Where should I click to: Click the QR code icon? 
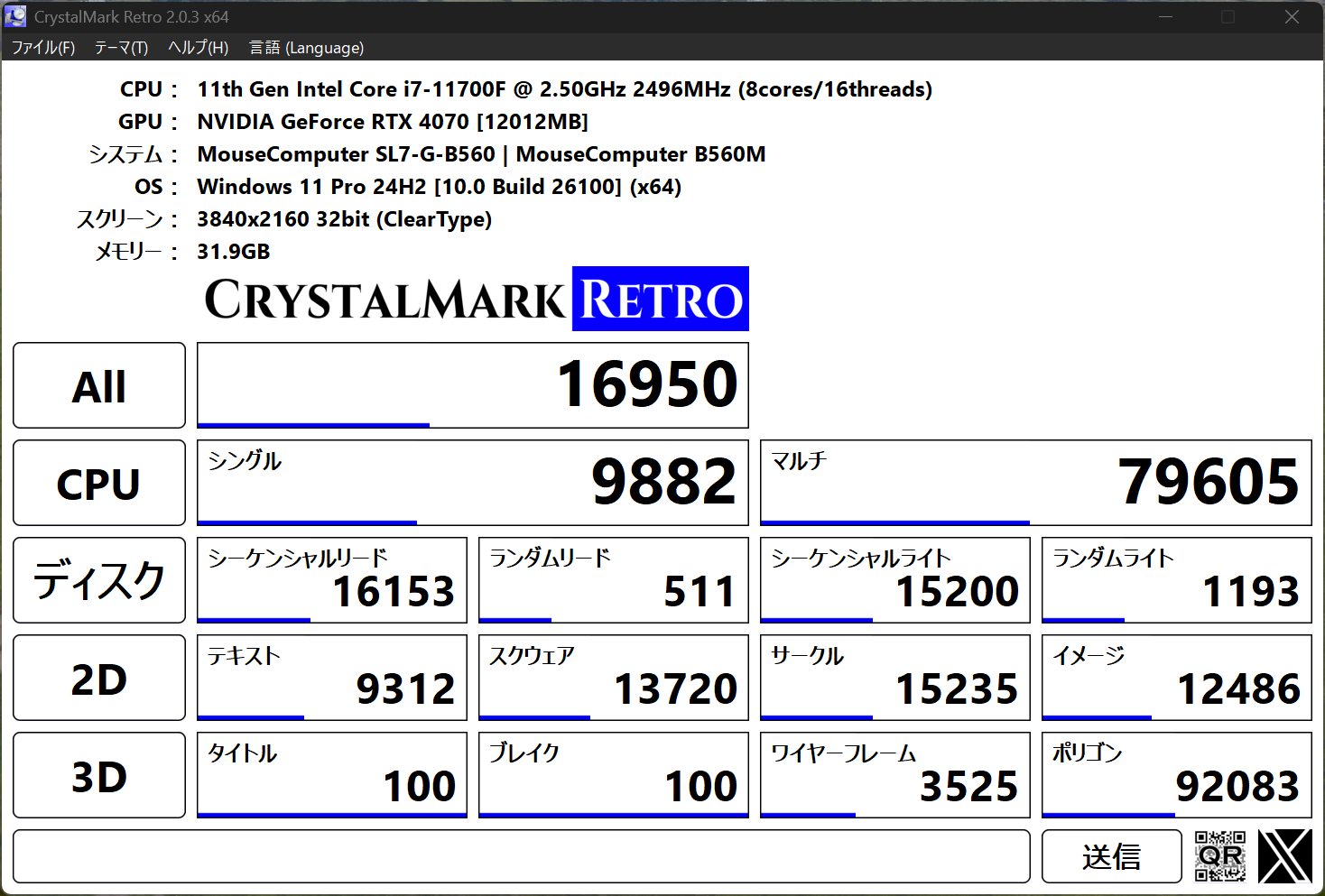pyautogui.click(x=1220, y=855)
